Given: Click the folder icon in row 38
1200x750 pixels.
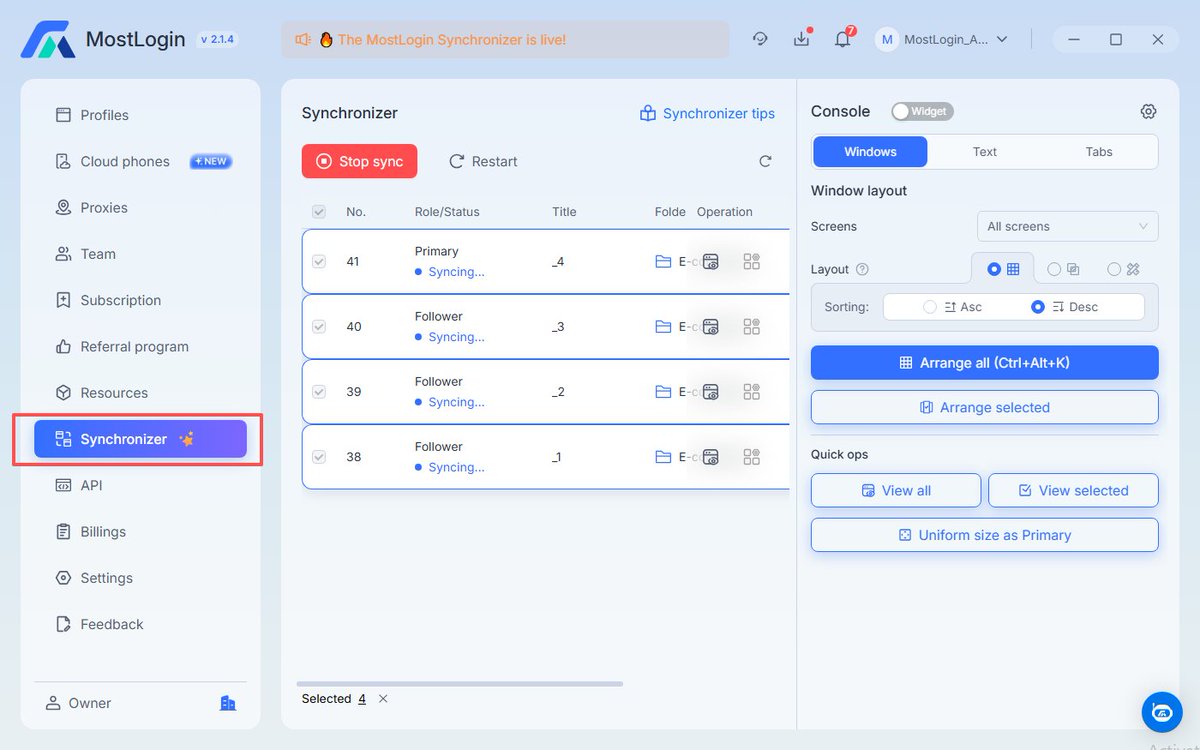Looking at the screenshot, I should click(663, 456).
